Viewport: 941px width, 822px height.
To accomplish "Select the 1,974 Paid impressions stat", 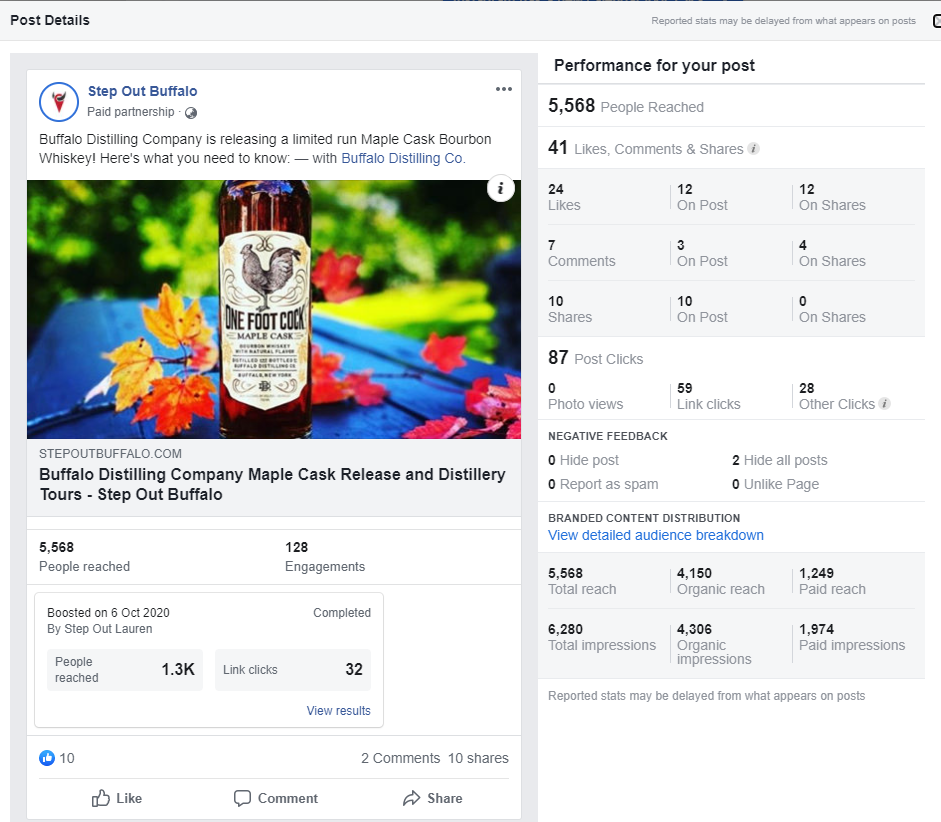I will [x=852, y=637].
